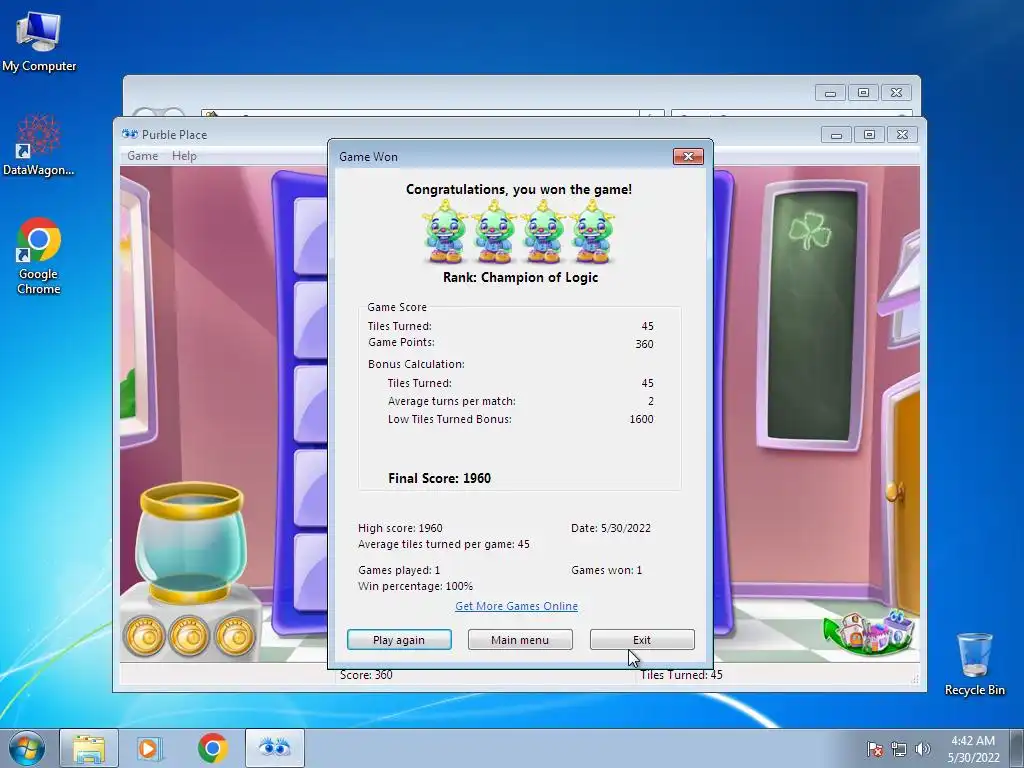Viewport: 1024px width, 768px height.
Task: Click the fourth purble clown character
Action: [x=592, y=232]
